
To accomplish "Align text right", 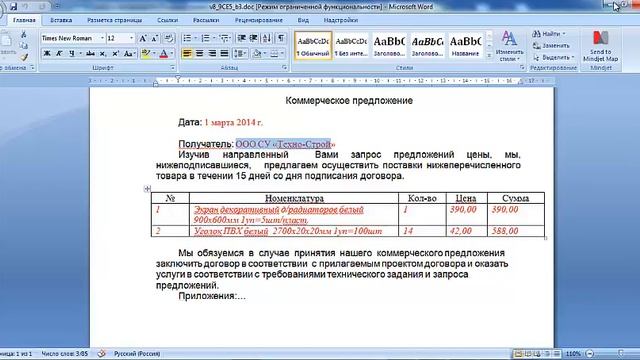I will [212, 53].
